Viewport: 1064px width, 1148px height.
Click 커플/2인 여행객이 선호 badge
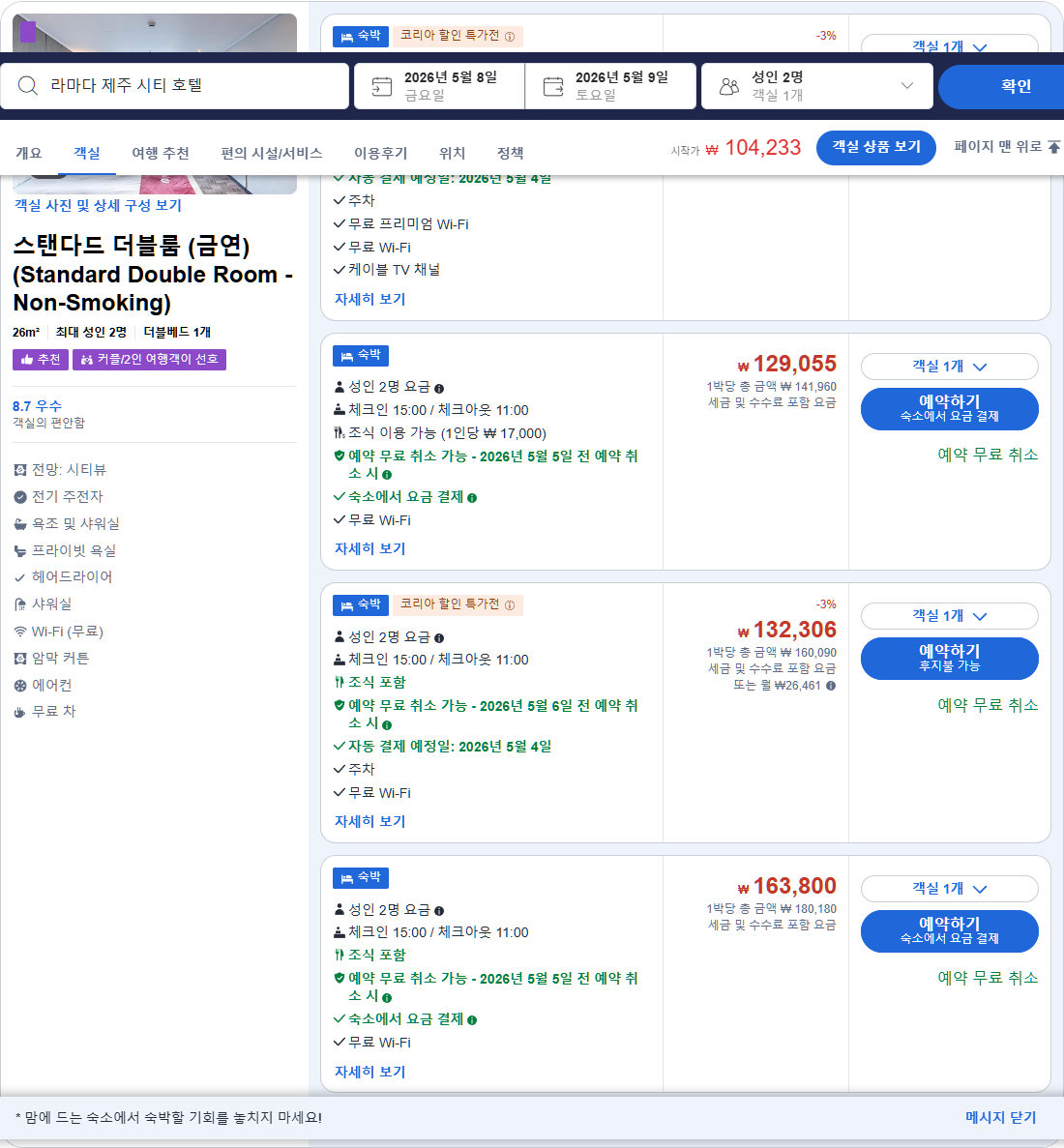pyautogui.click(x=149, y=360)
